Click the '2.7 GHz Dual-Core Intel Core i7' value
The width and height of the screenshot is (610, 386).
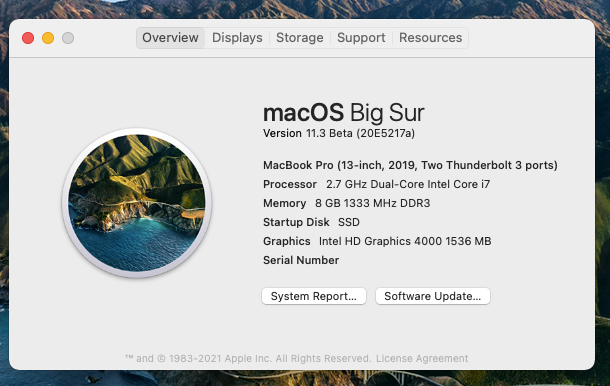point(408,184)
